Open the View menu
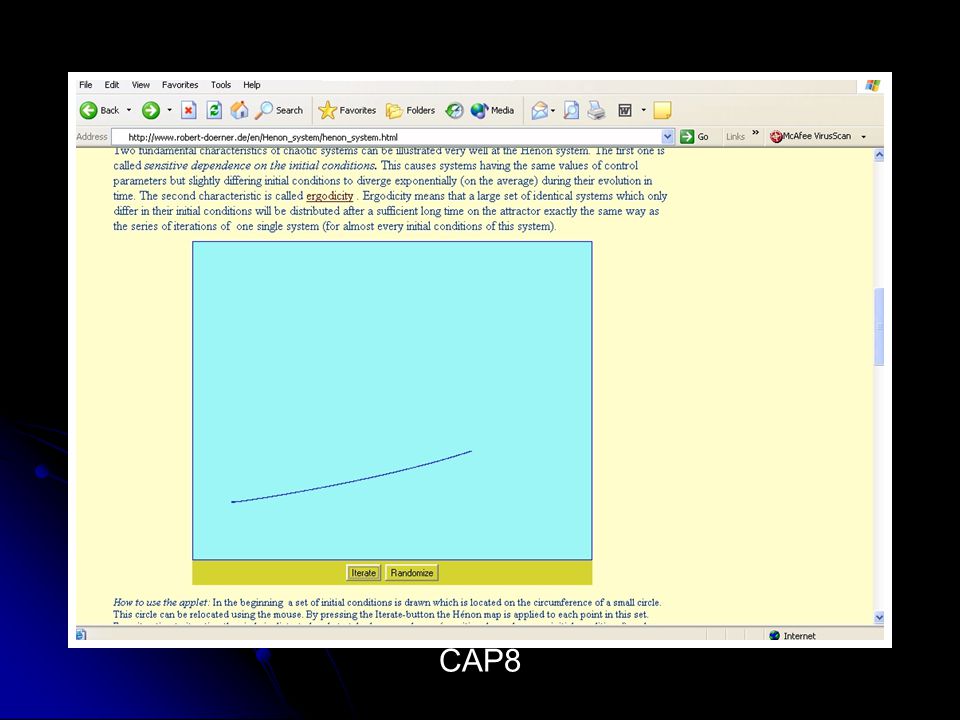Viewport: 960px width, 720px height. click(140, 84)
